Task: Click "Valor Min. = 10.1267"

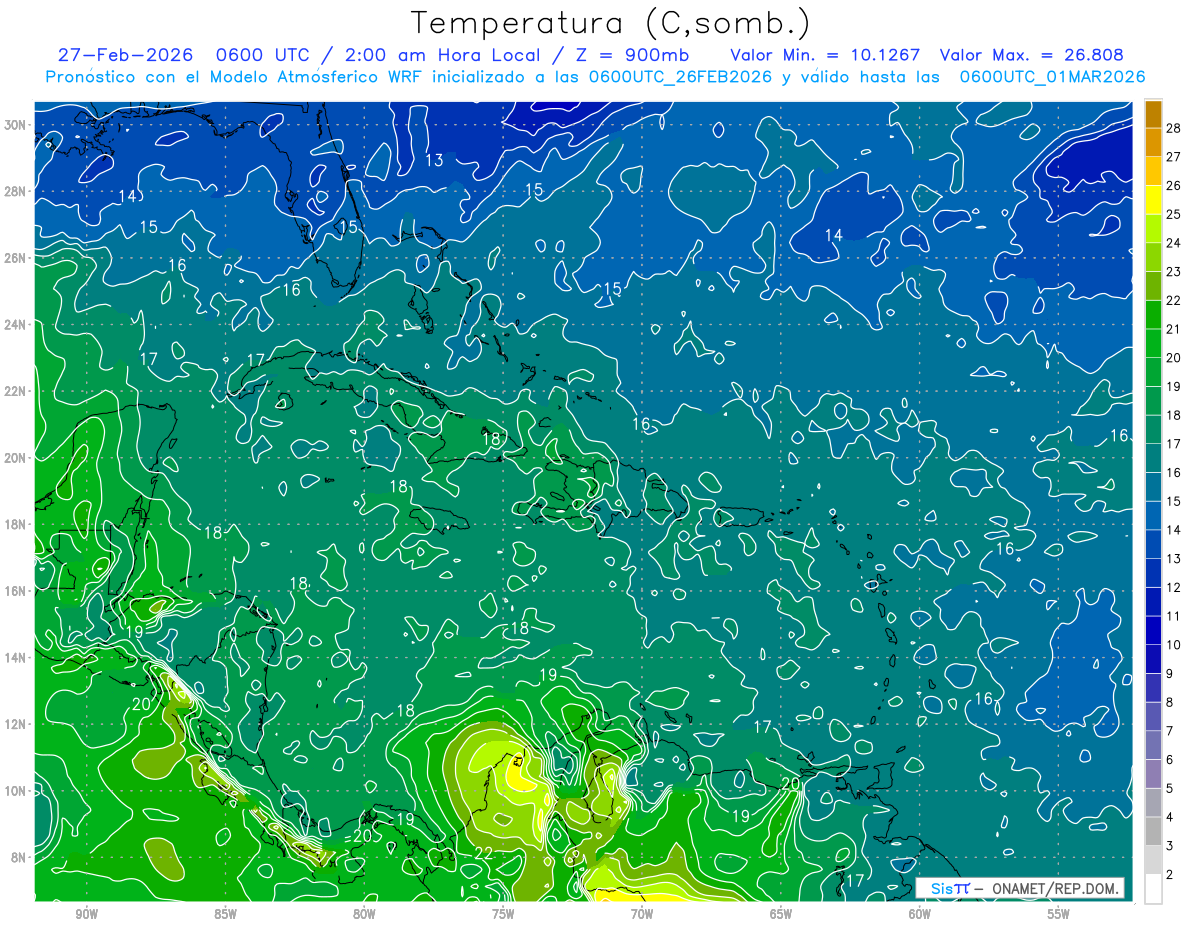Action: tap(825, 55)
